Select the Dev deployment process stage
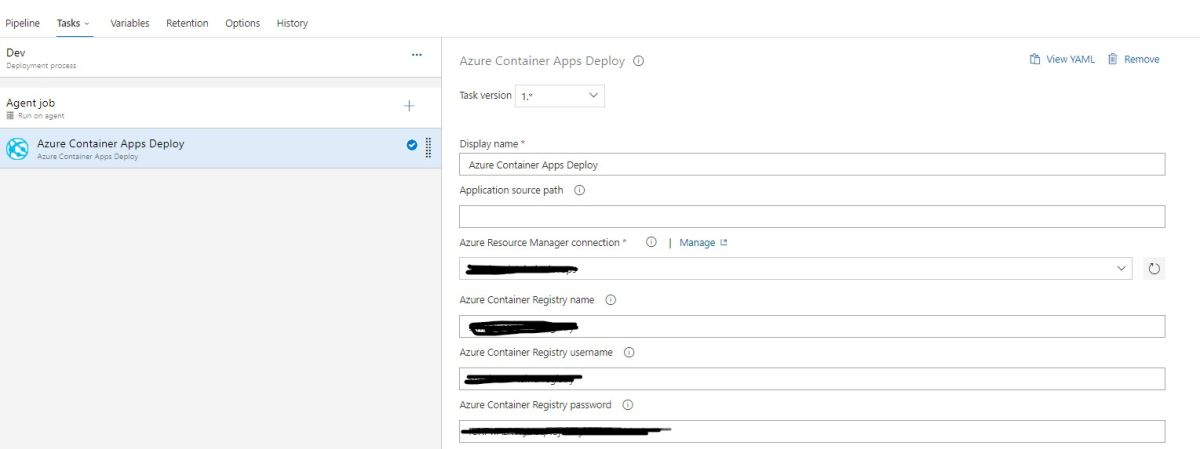The width and height of the screenshot is (1200, 449). coord(220,59)
